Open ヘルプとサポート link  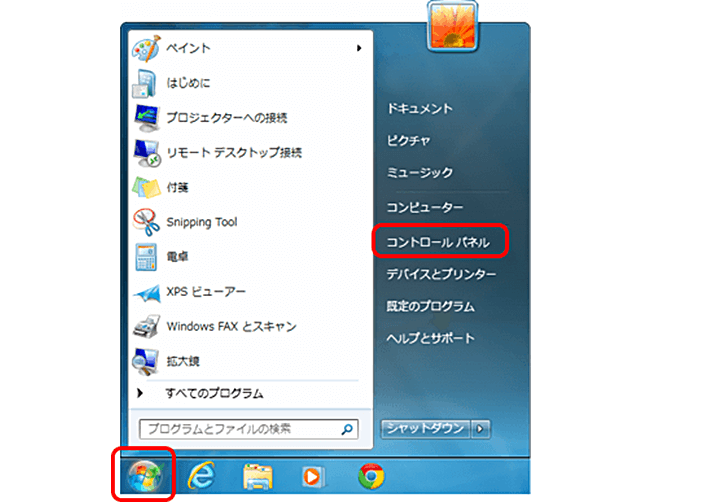[430, 339]
